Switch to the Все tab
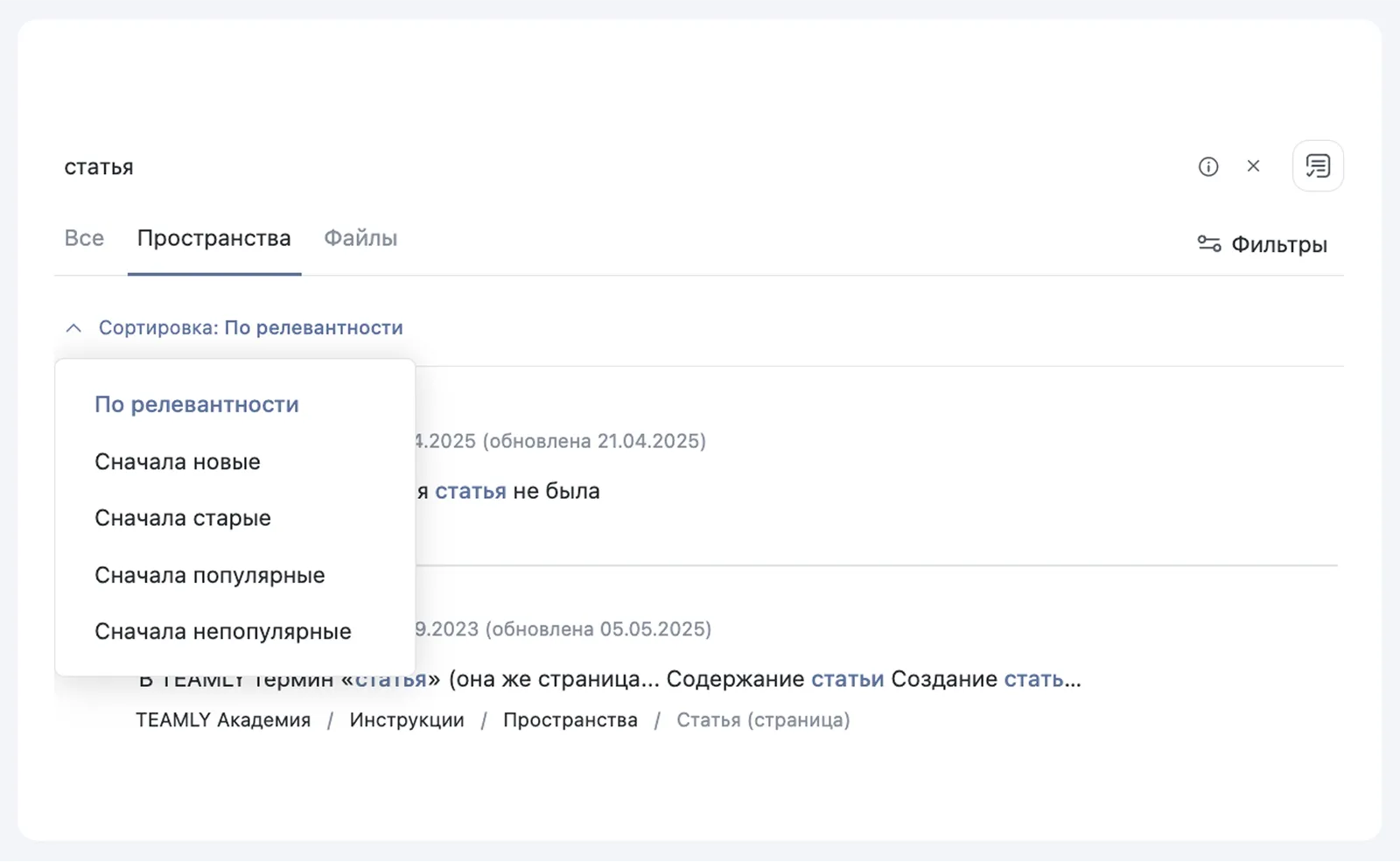1400x862 pixels. tap(84, 238)
